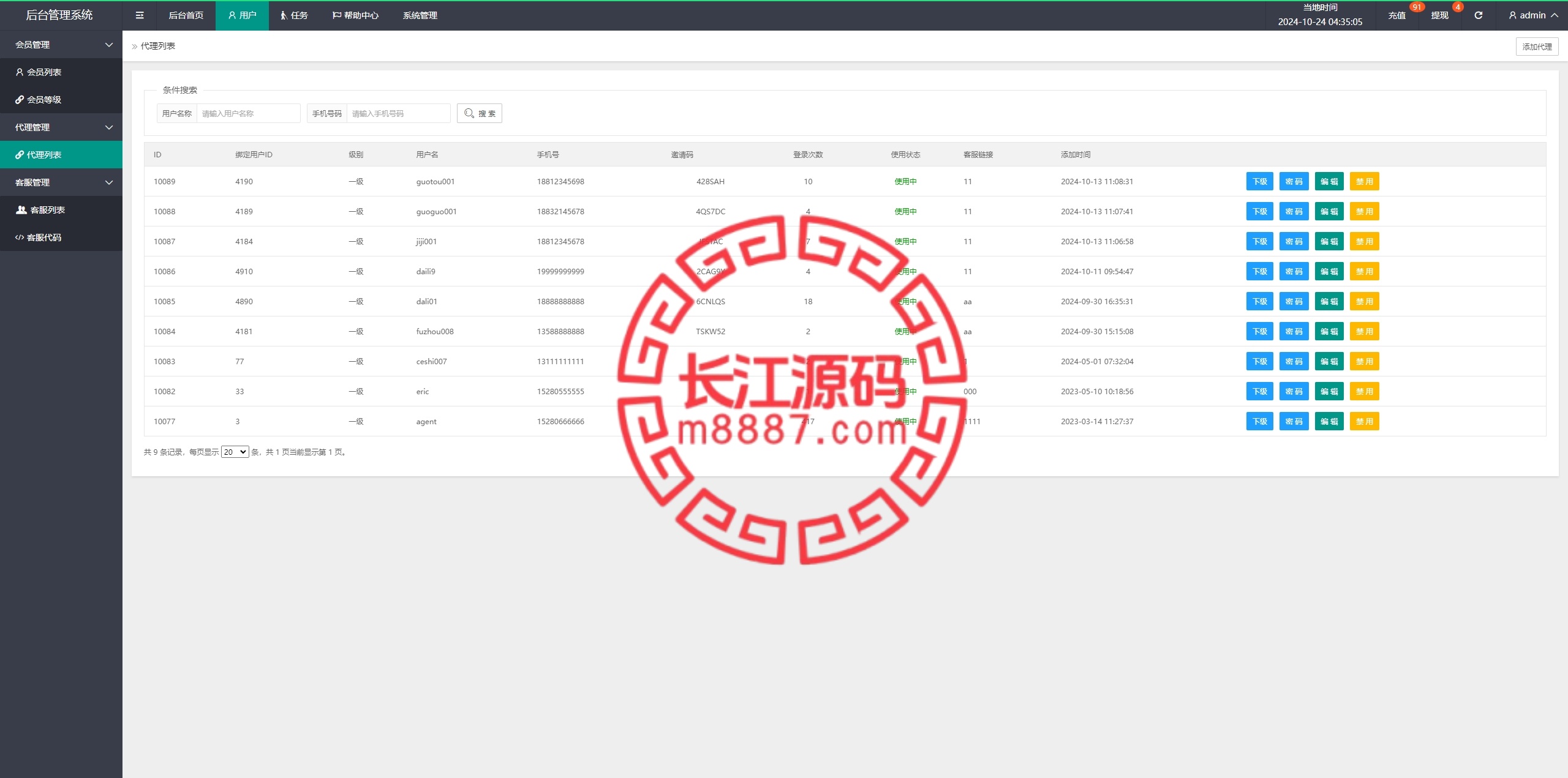
Task: Click invite code TSKW52
Action: pyautogui.click(x=710, y=332)
